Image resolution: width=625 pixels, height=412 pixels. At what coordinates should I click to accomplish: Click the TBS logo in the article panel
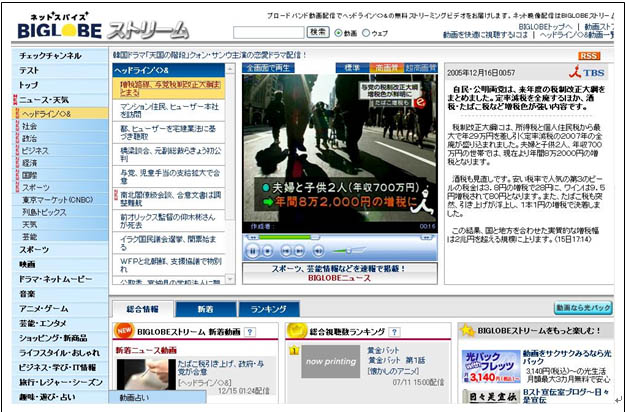tap(587, 73)
